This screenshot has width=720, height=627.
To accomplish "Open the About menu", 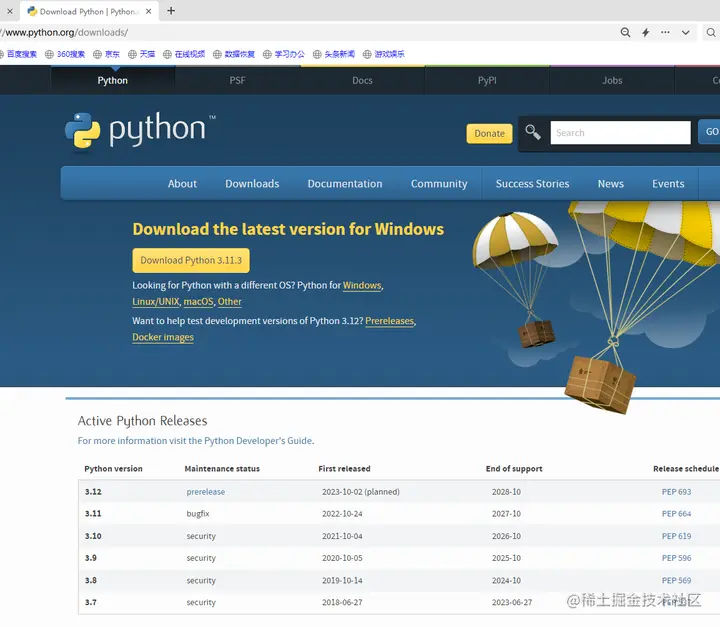I will pyautogui.click(x=182, y=184).
